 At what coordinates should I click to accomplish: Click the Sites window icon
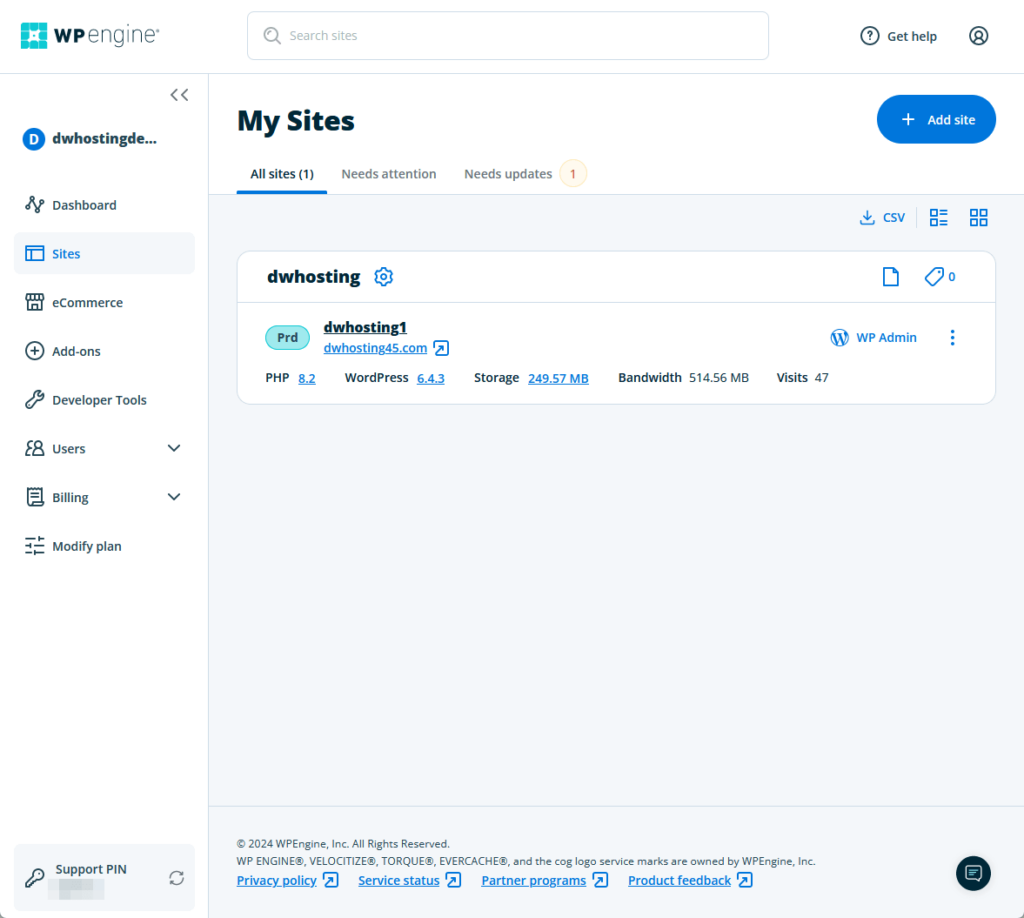35,253
